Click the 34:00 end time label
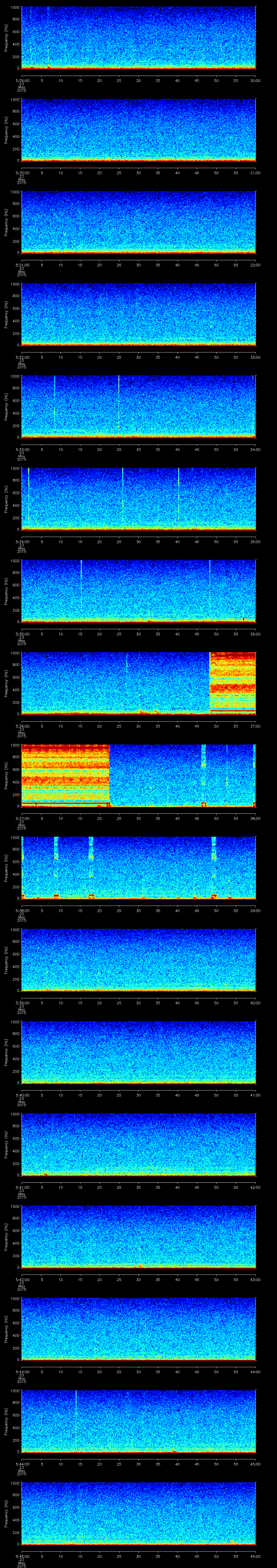The width and height of the screenshot is (277, 1568). point(255,449)
